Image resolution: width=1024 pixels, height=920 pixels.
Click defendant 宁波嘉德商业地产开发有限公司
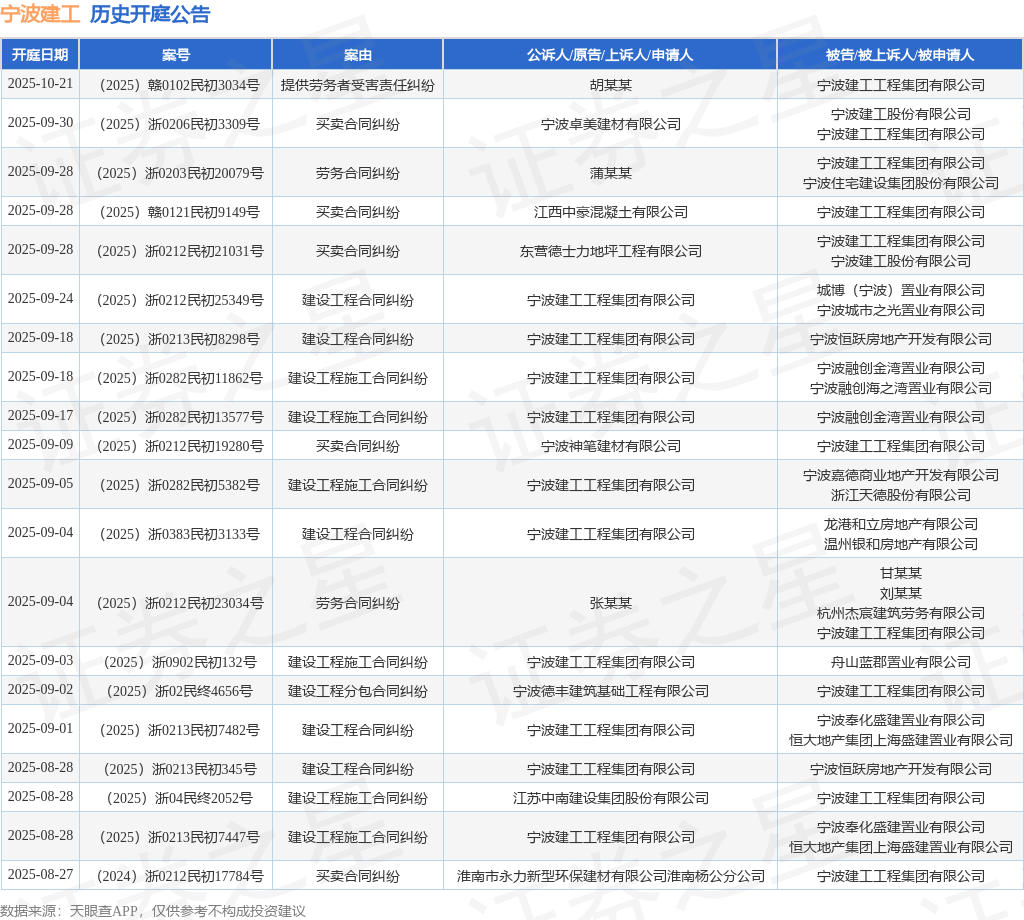point(901,475)
